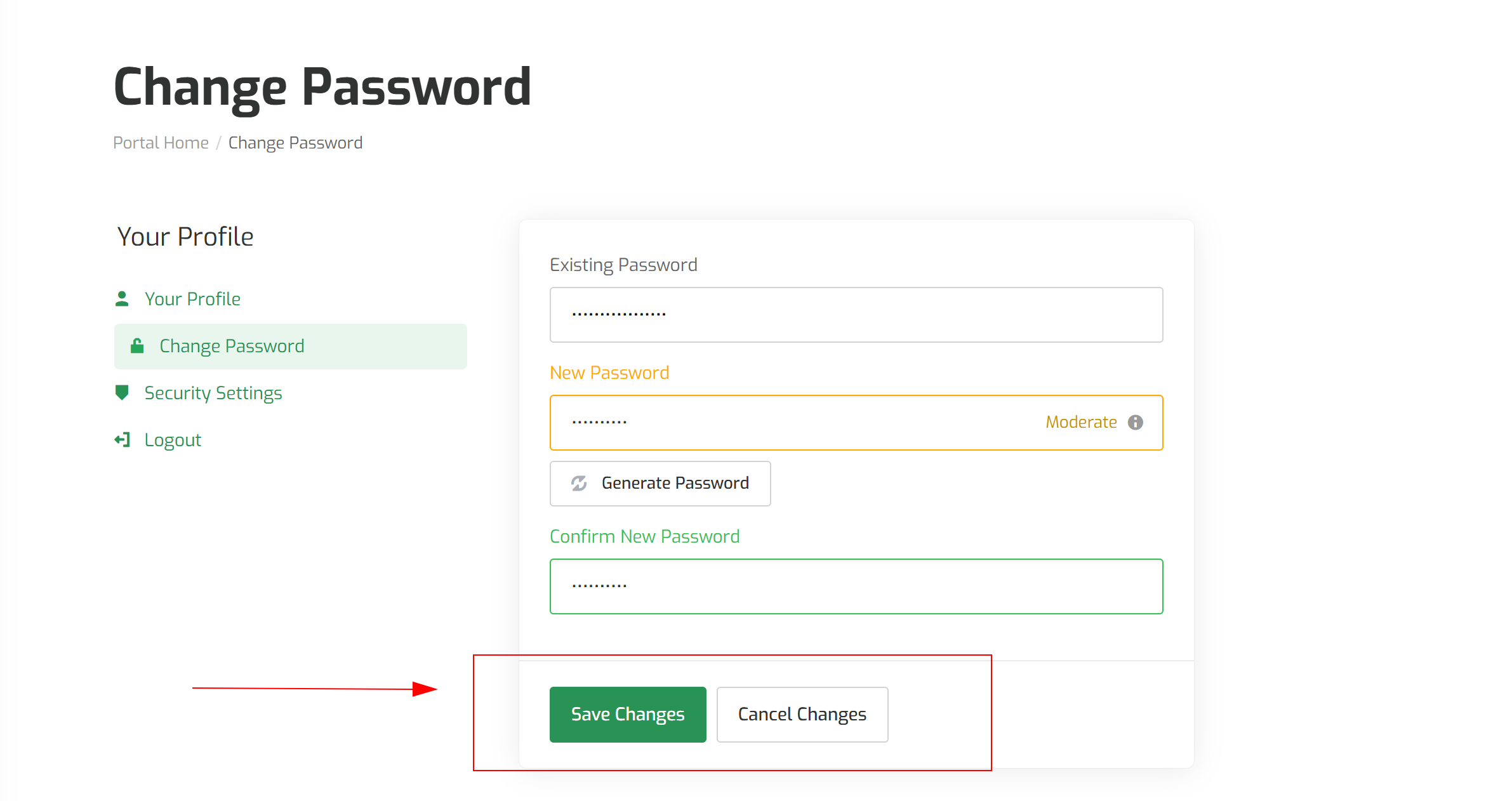The image size is (1512, 801).
Task: Click the info icon beside Moderate strength
Action: point(1136,423)
